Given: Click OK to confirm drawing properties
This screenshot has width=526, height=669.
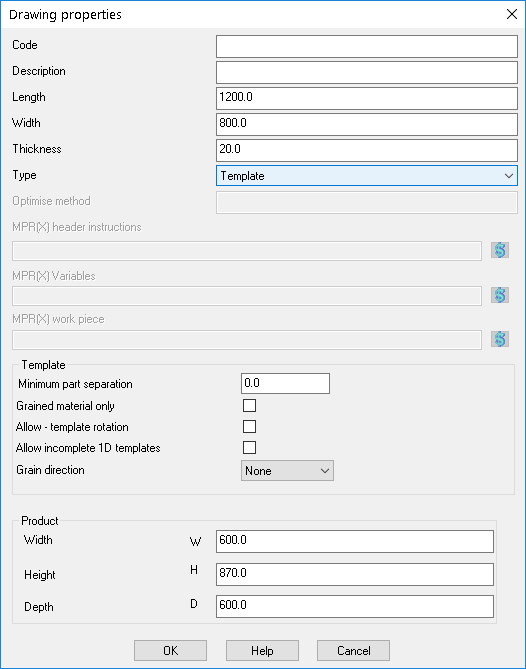Looking at the screenshot, I should pos(171,651).
